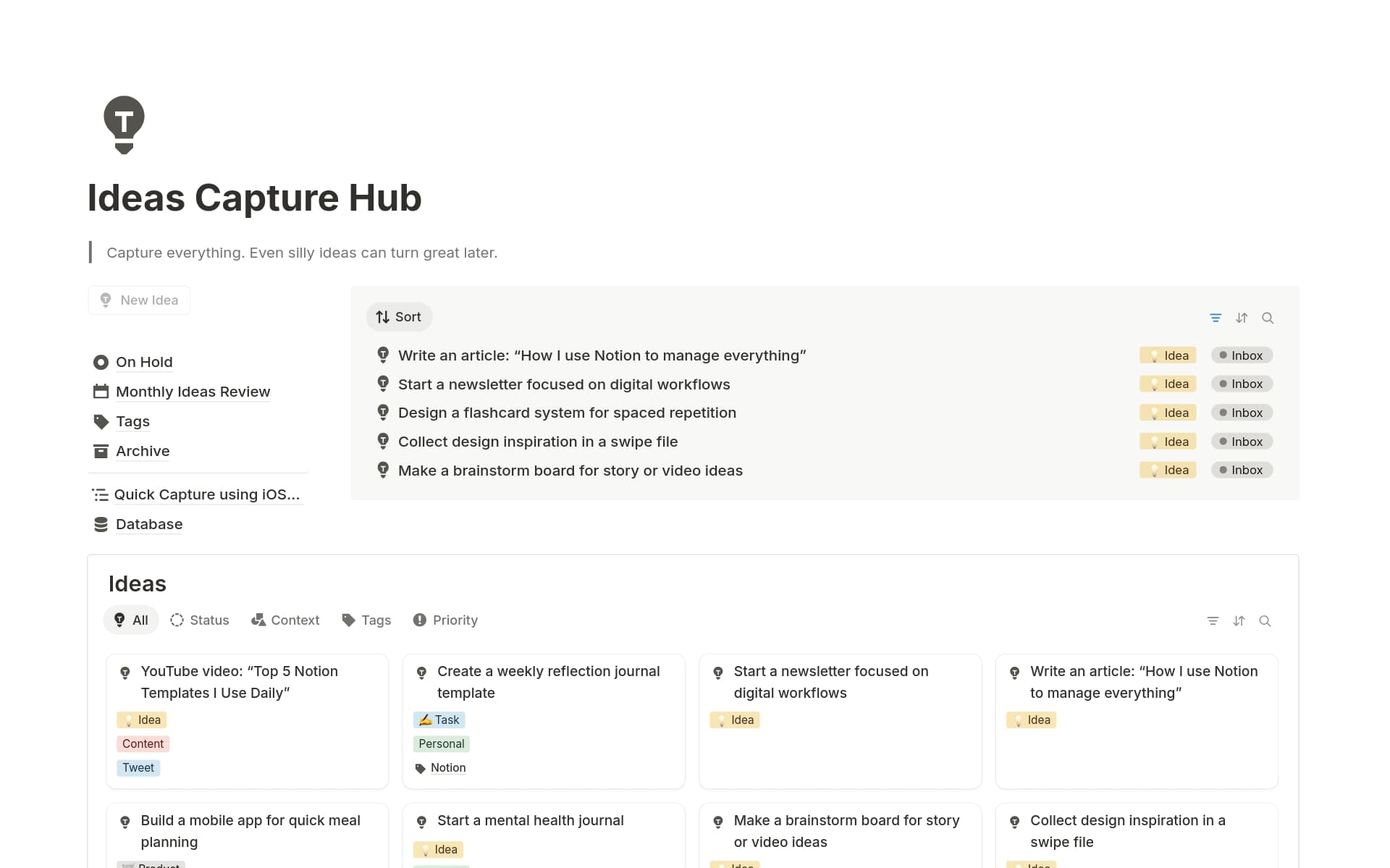Switch to the Tags view tab
Image resolution: width=1390 pixels, height=868 pixels.
[x=366, y=620]
